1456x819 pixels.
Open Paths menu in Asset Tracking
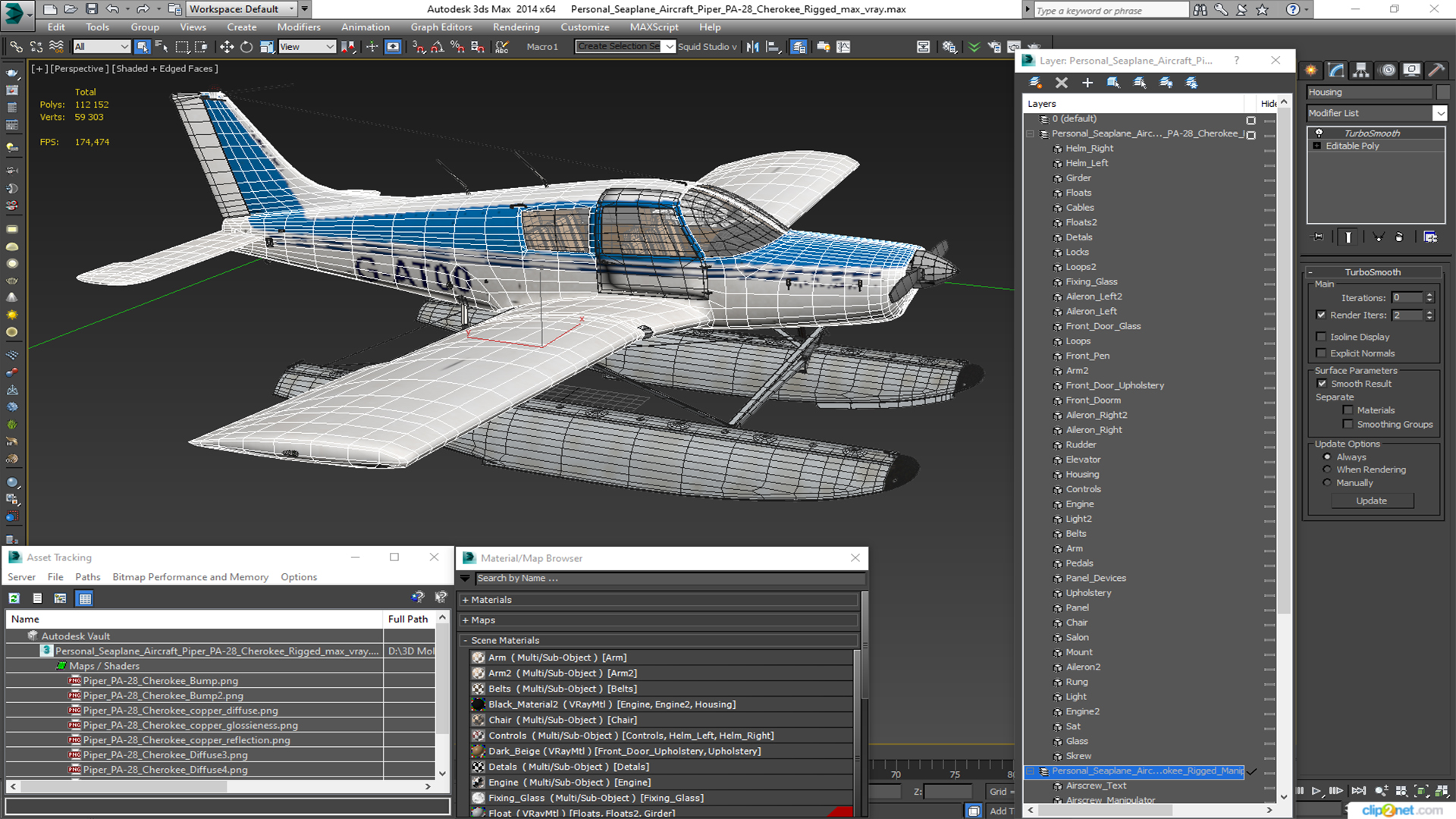click(87, 577)
